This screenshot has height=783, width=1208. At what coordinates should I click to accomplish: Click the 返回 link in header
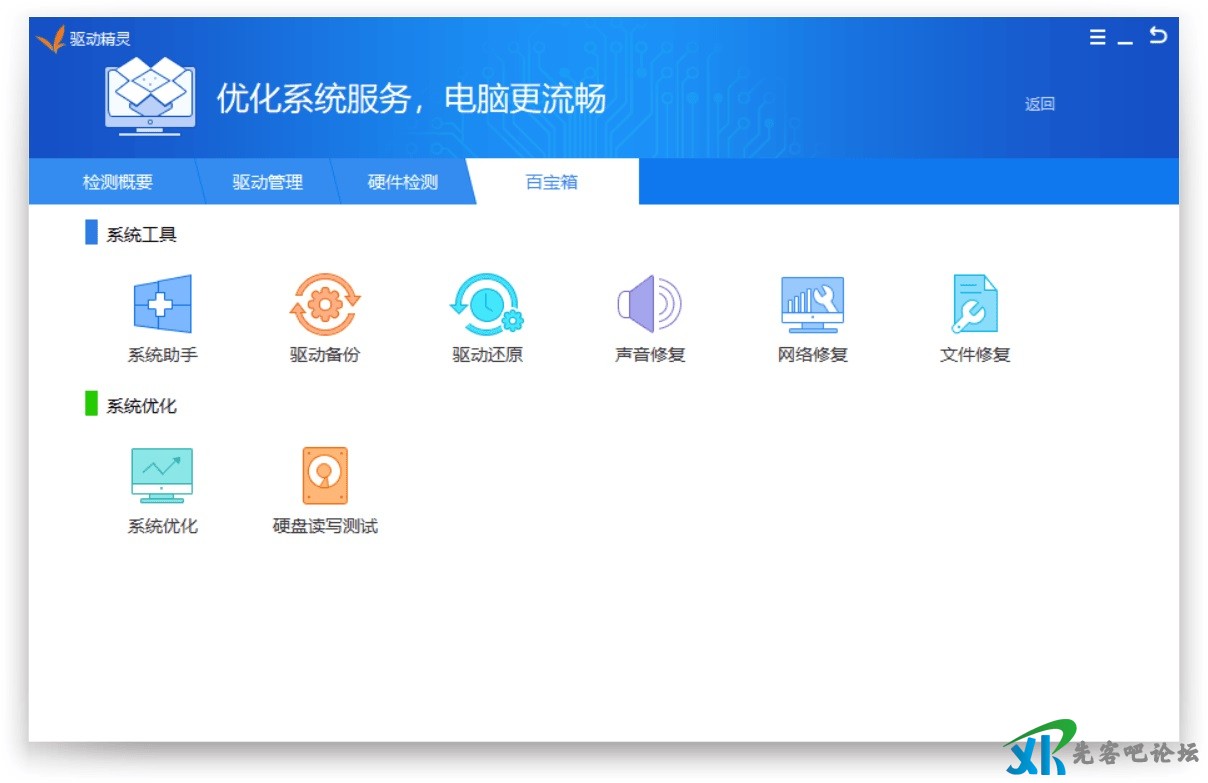coord(1040,104)
